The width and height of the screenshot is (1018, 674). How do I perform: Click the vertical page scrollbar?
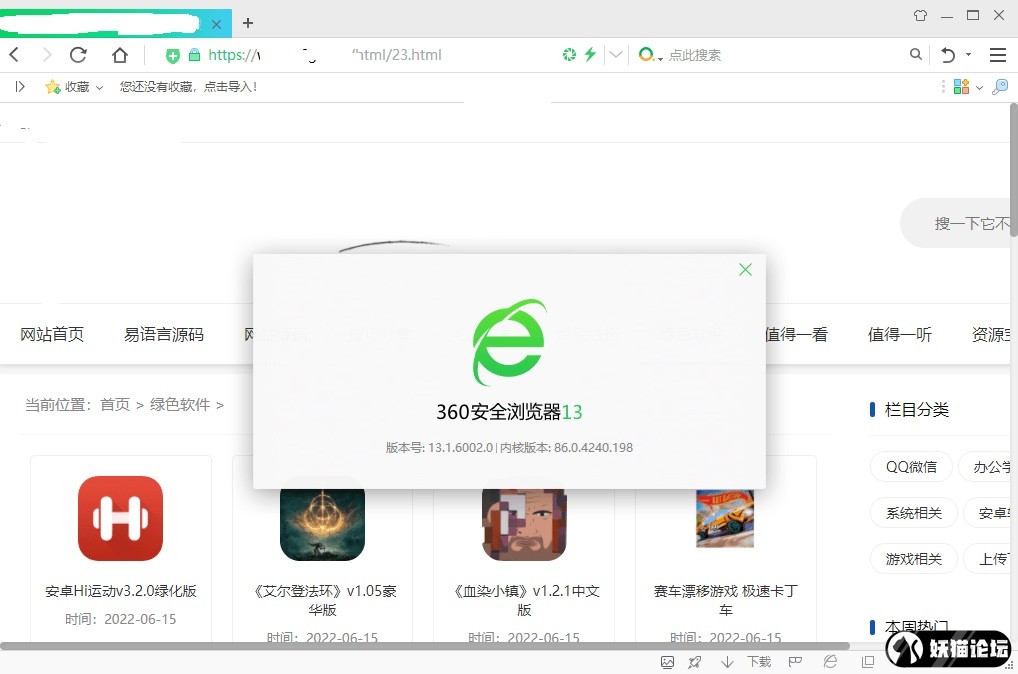click(1013, 171)
